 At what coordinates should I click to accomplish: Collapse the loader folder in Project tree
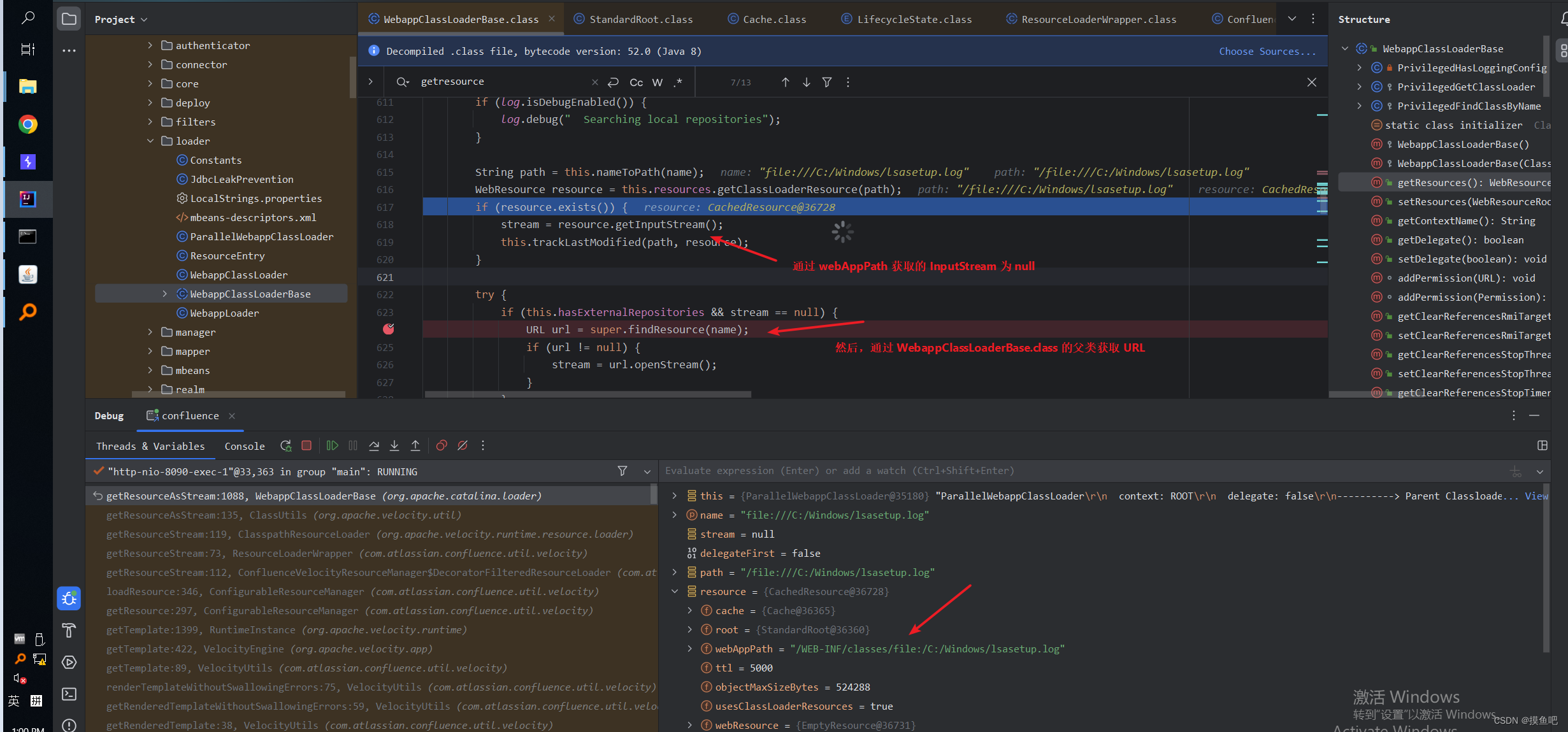tap(150, 141)
